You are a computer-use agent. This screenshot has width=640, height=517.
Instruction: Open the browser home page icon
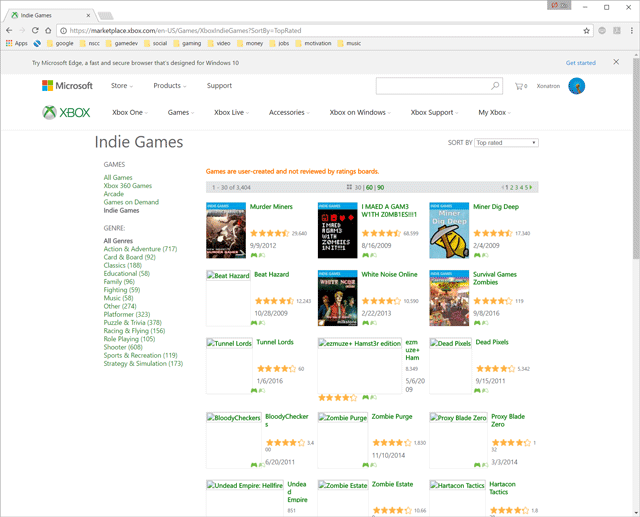point(48,31)
